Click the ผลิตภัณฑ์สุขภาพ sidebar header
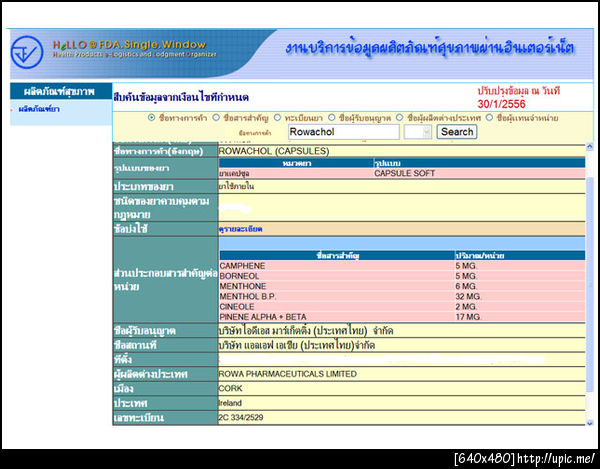The image size is (600, 469). pos(61,91)
